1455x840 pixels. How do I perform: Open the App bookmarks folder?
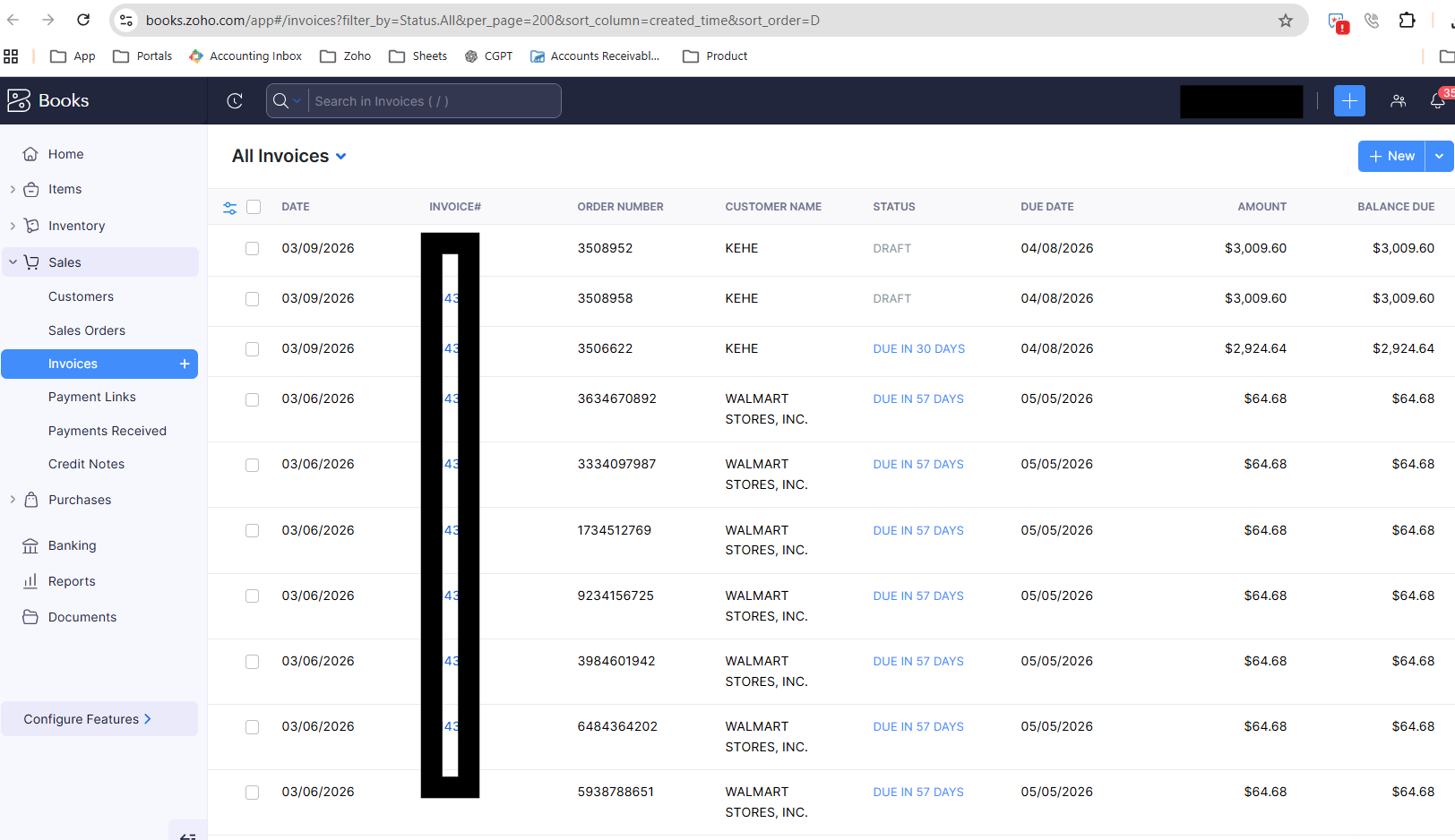(73, 56)
